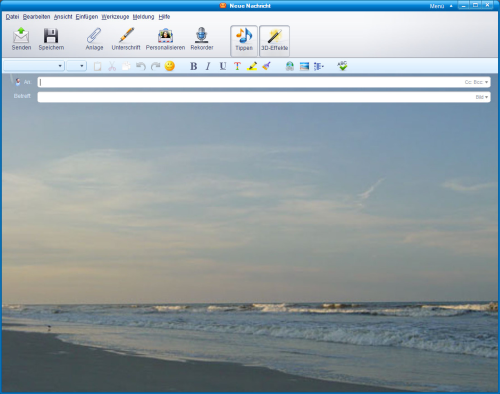Click the title bar Menü button
Image resolution: width=500 pixels, height=394 pixels.
tap(441, 6)
